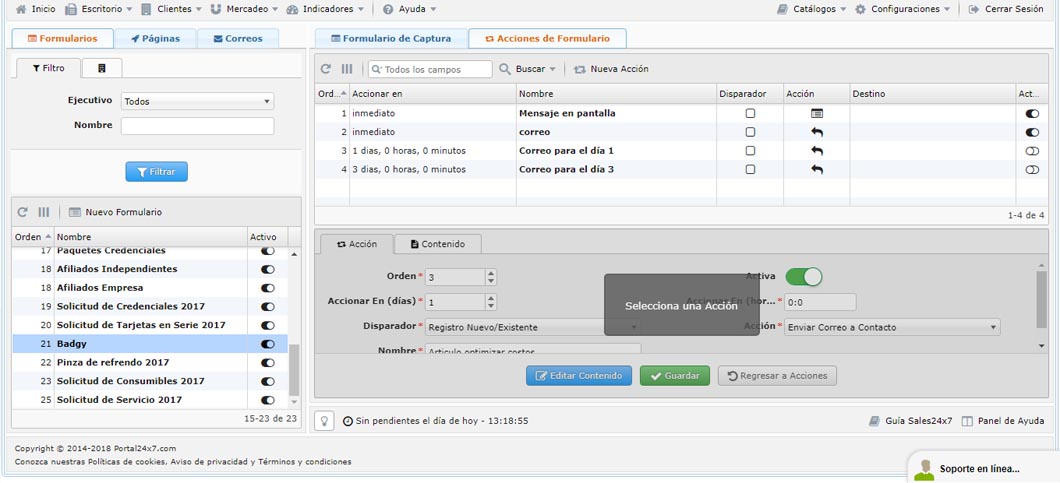Switch to the Páginas tab
The width and height of the screenshot is (1060, 483).
coord(155,39)
